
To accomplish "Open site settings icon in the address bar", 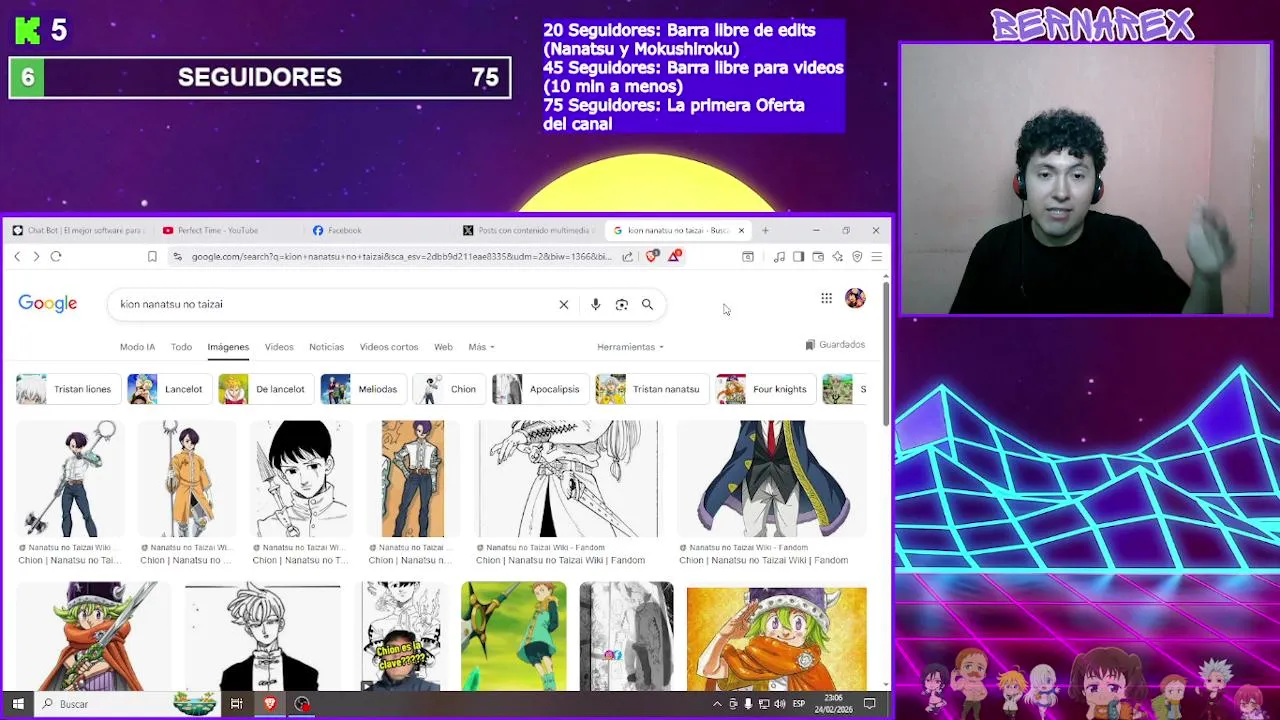I will (x=177, y=257).
